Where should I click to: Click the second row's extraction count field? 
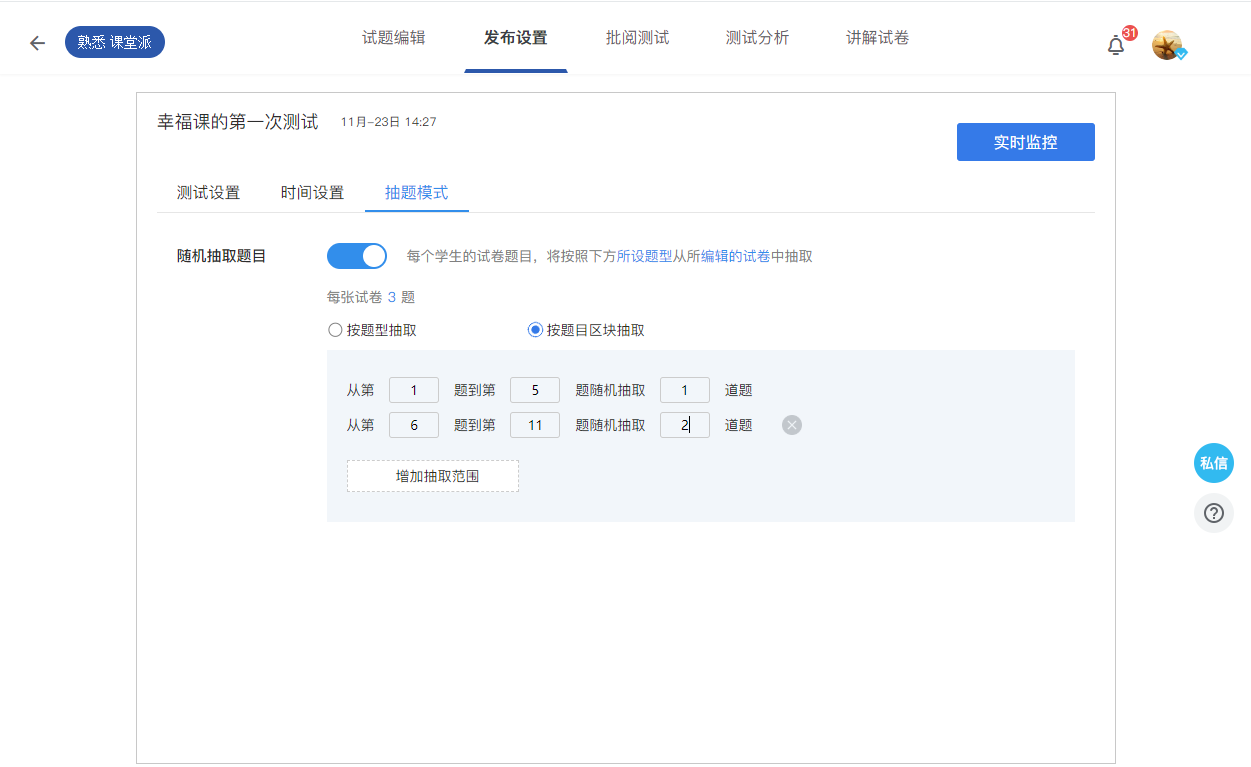(685, 425)
